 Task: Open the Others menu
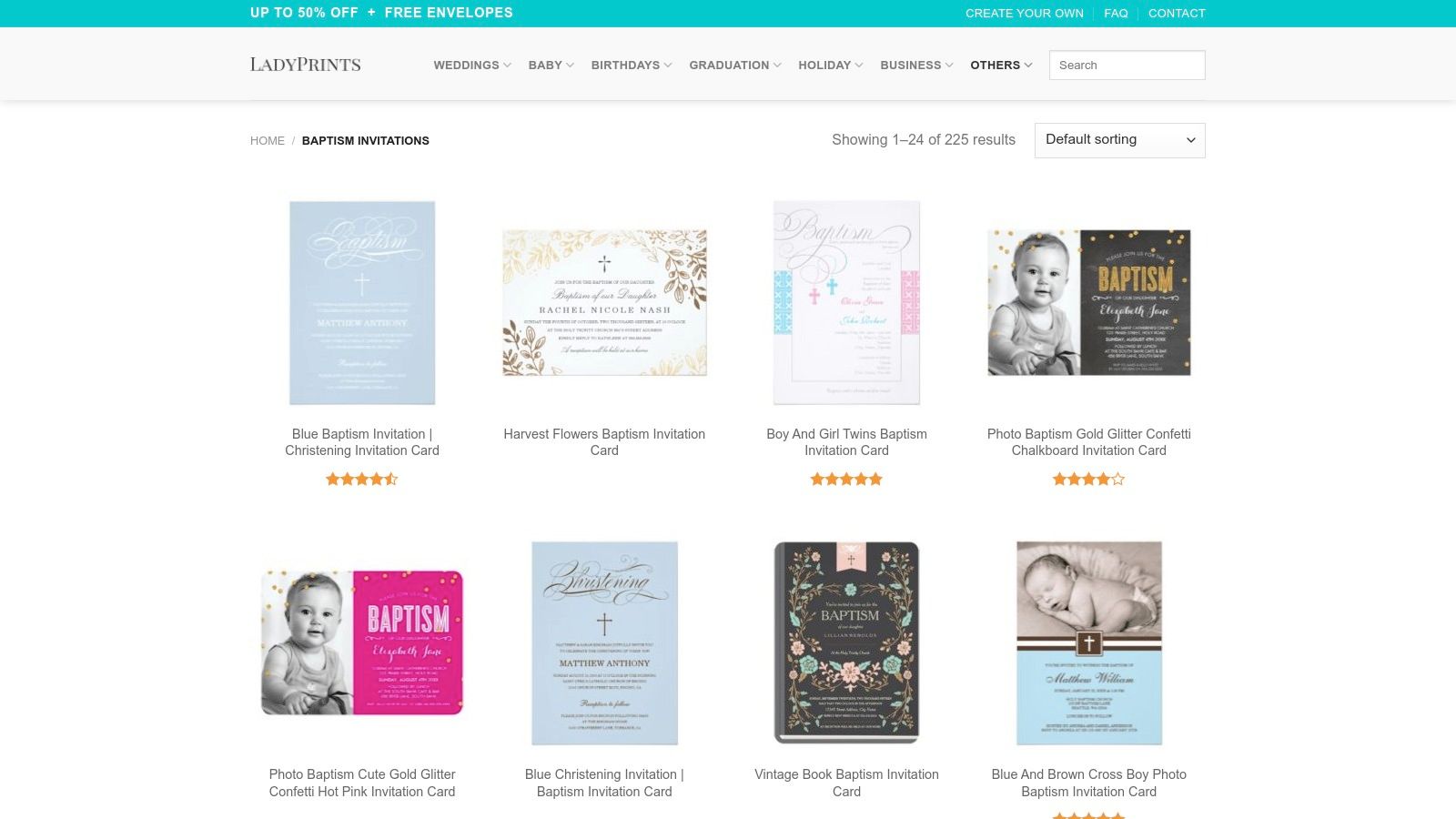tap(1001, 66)
